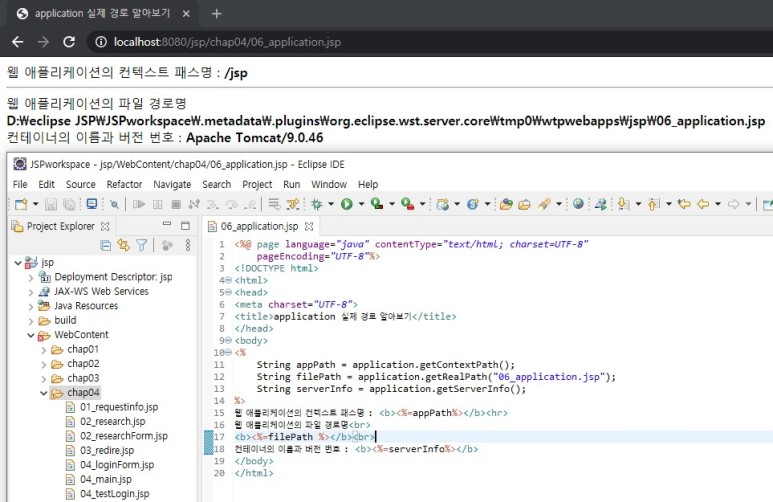Collapse the jsp project node
Viewport: 773px width, 502px height.
pyautogui.click(x=18, y=263)
